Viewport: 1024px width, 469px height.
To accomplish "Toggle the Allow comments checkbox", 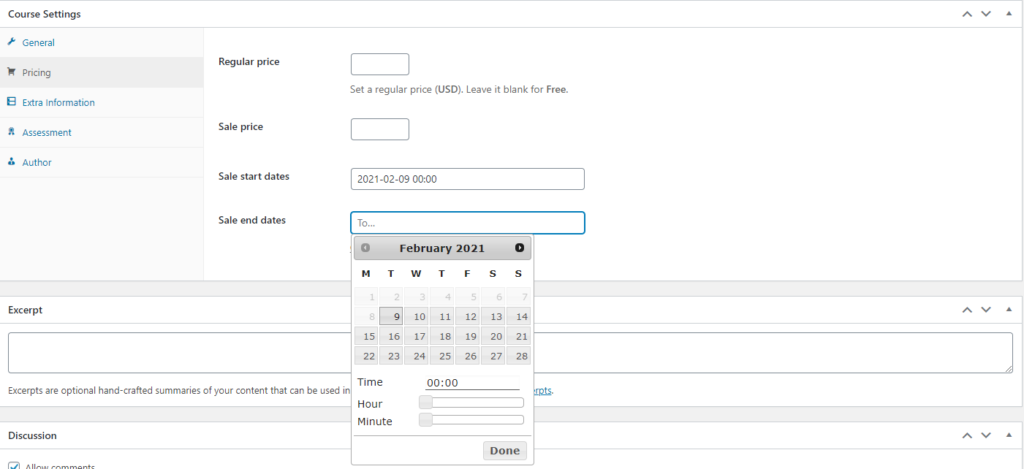I will [x=14, y=466].
